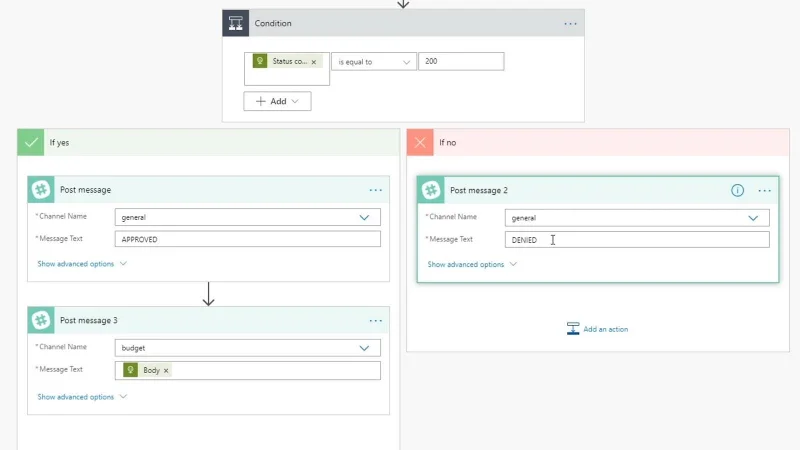Click the Post message 3 Slack icon
Screen dimensions: 800x450
pos(41,320)
